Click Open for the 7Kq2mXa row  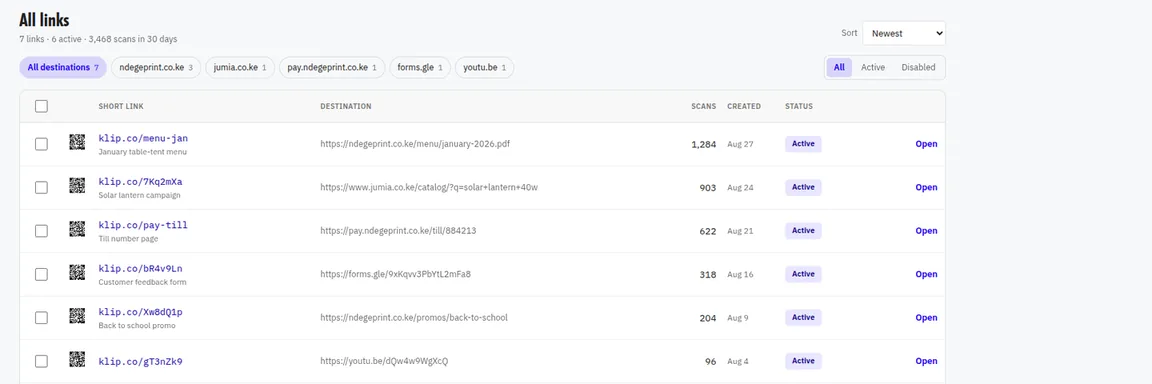point(926,187)
